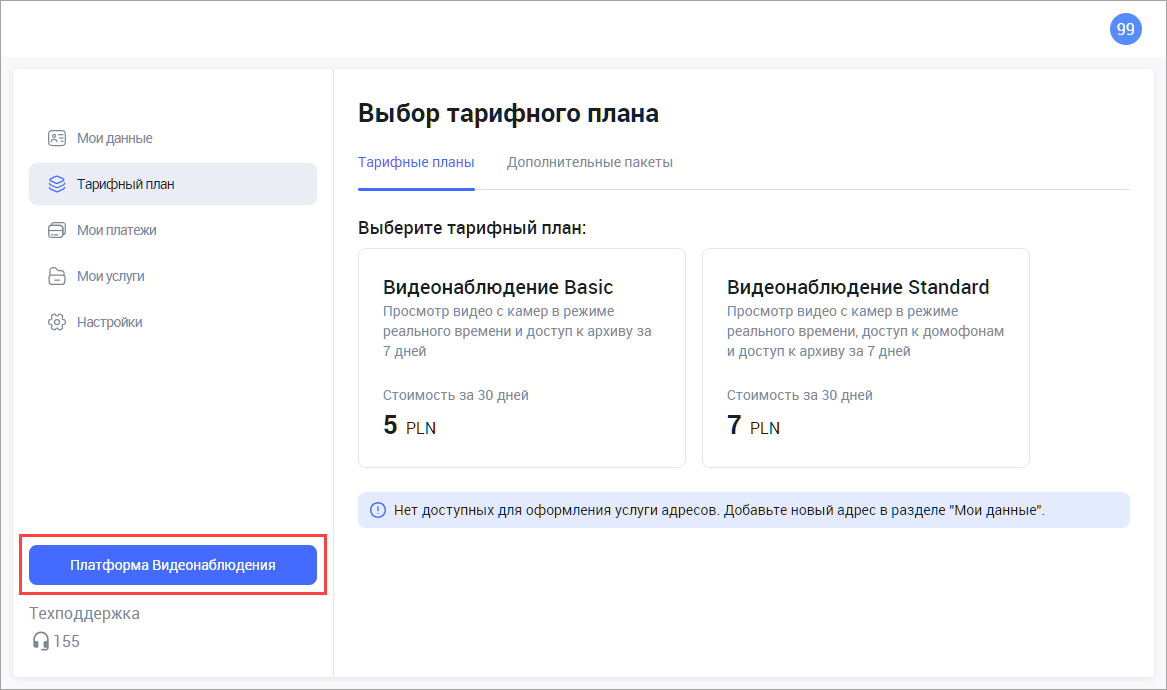The image size is (1167, 690).
Task: Go to the Мои платежи page
Action: [x=117, y=230]
